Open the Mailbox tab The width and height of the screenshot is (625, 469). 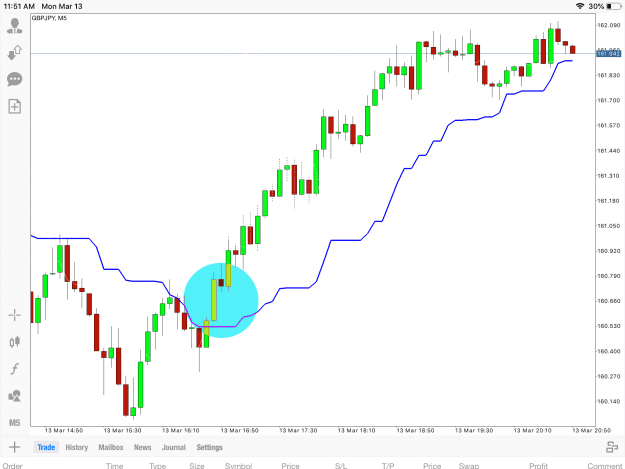pos(111,447)
